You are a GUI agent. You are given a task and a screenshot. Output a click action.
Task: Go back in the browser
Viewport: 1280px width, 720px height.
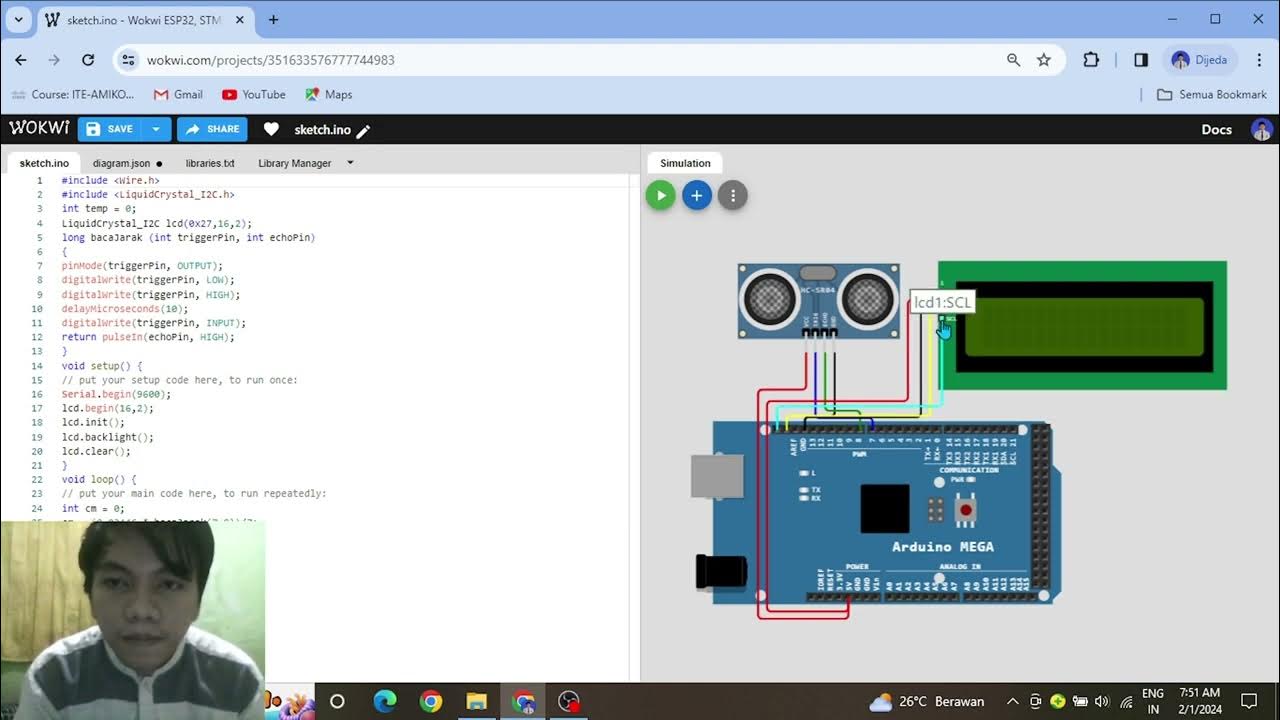point(21,60)
